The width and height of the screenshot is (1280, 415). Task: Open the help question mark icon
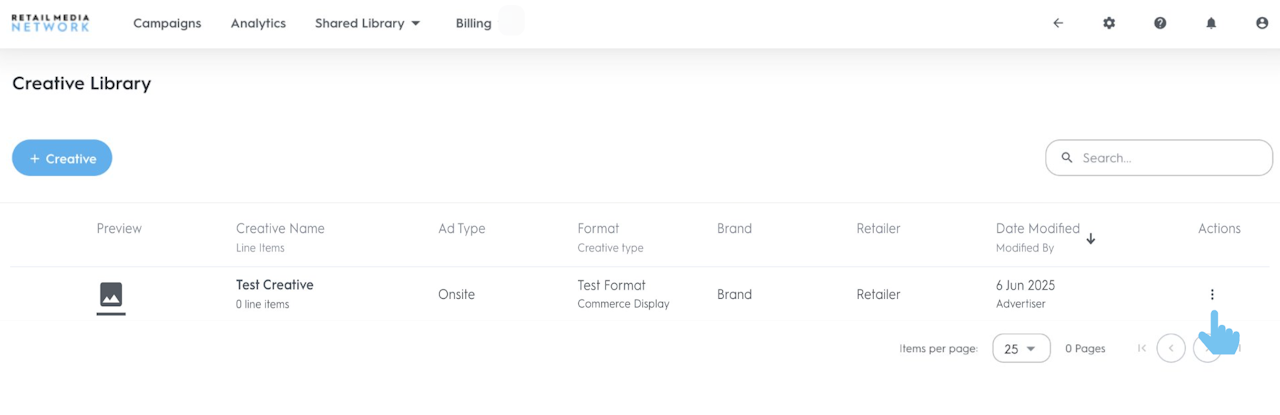click(1160, 23)
